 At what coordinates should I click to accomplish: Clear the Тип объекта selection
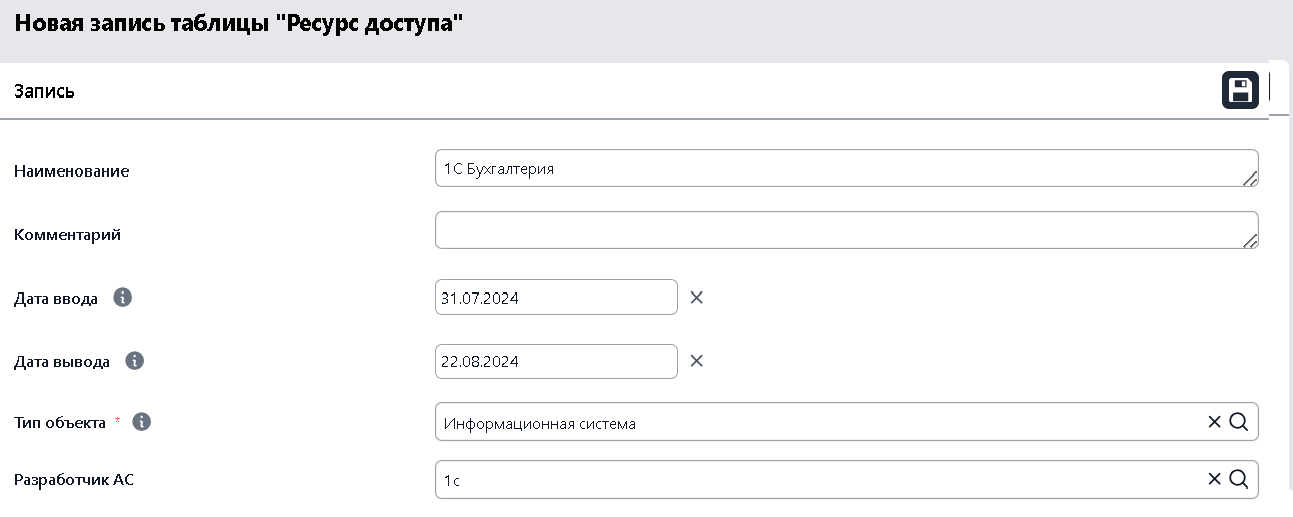pos(1214,422)
